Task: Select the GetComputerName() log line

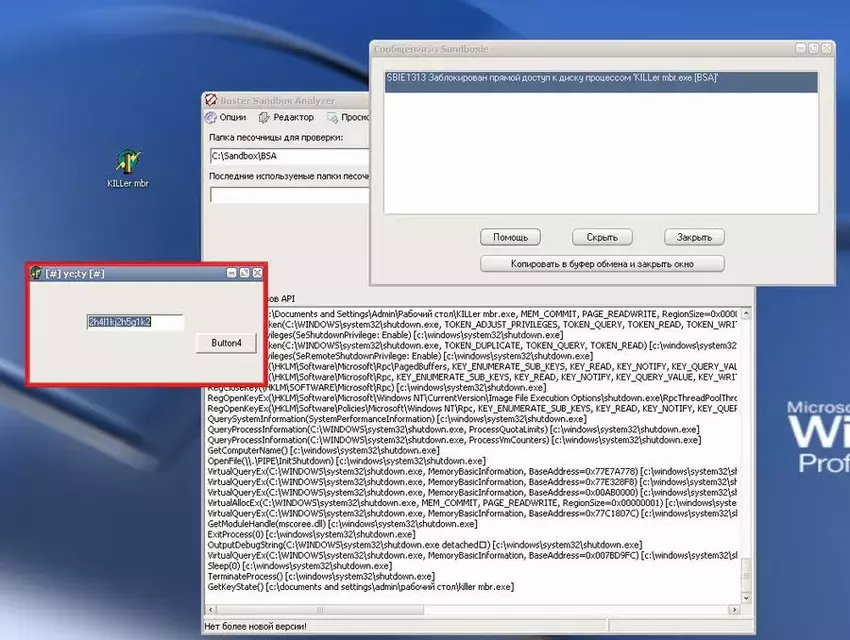Action: pos(324,450)
